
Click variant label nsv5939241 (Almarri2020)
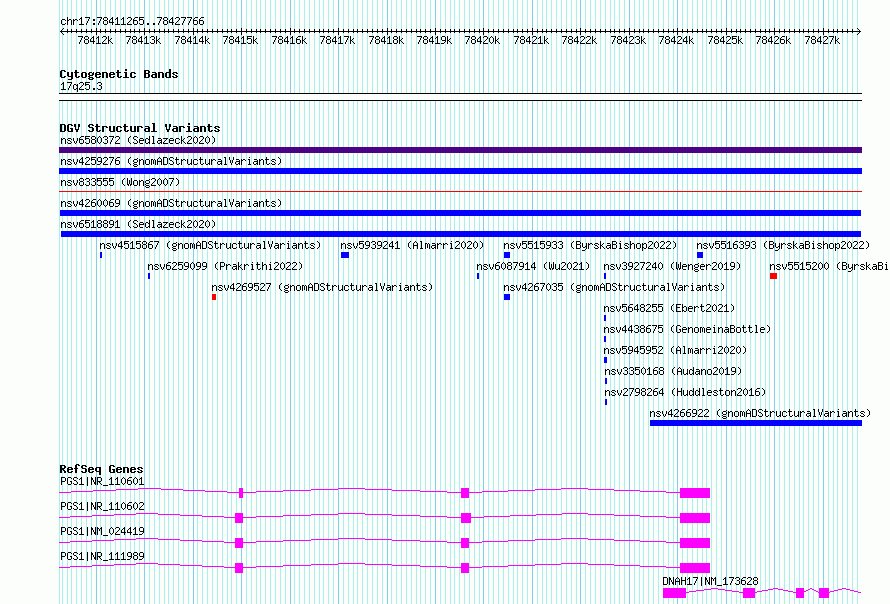click(412, 245)
